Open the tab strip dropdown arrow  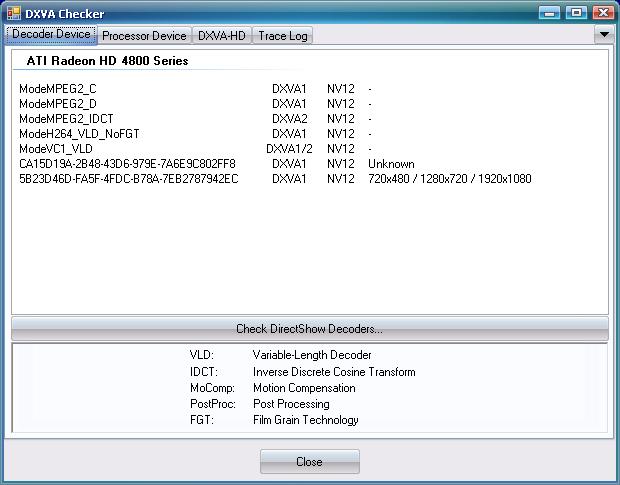coord(604,35)
